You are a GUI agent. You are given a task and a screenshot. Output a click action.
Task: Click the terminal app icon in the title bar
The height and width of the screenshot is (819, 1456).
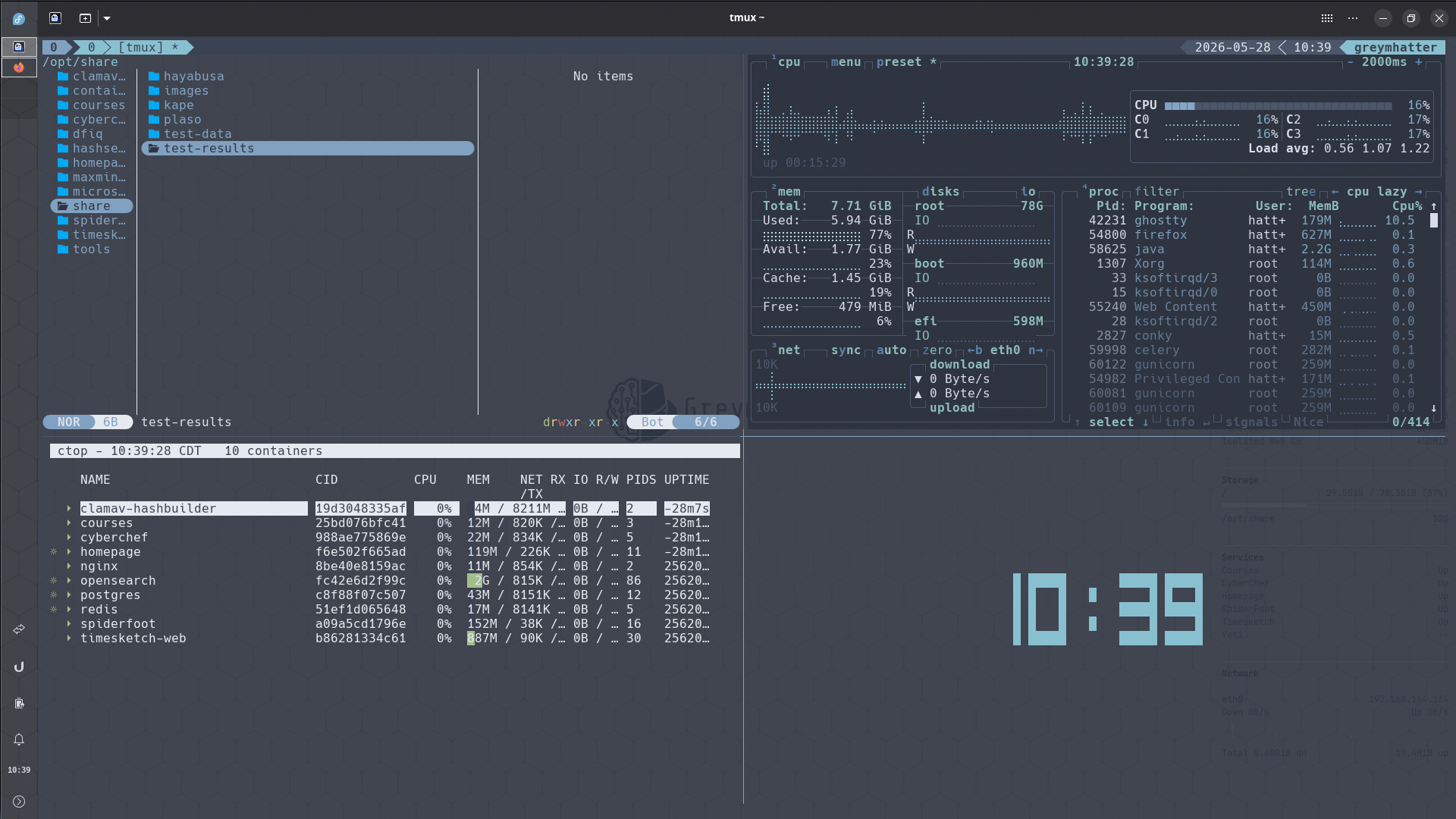[55, 17]
